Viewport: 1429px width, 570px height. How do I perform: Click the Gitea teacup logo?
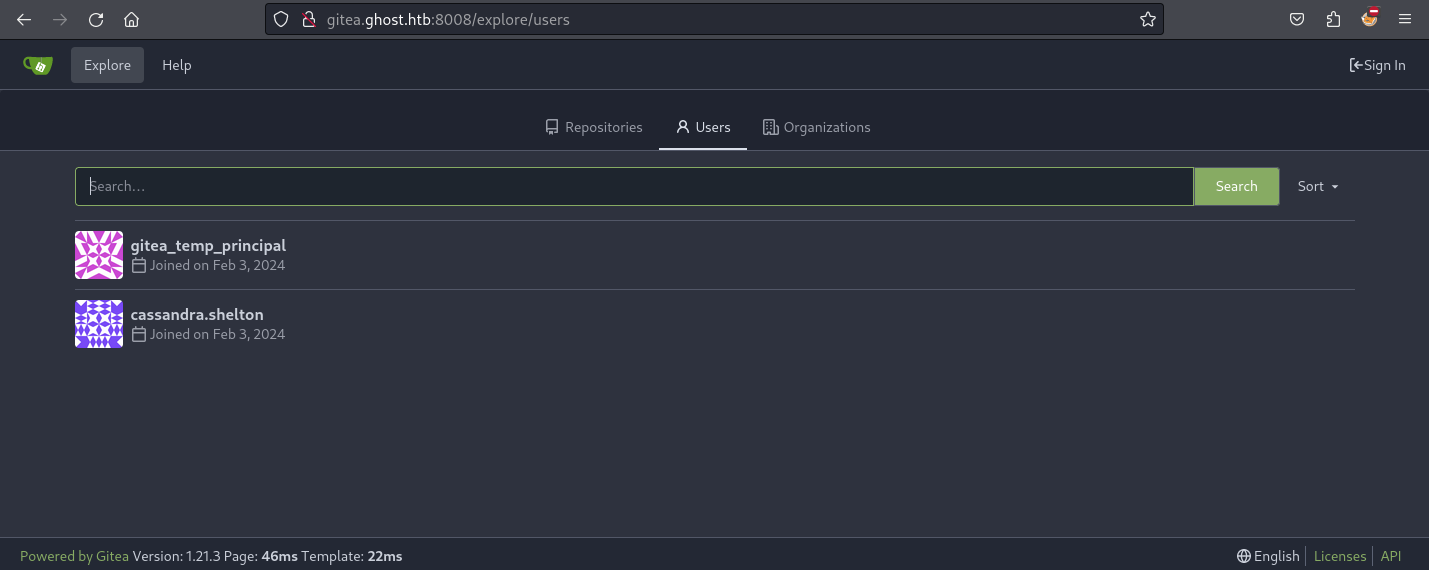(x=38, y=65)
